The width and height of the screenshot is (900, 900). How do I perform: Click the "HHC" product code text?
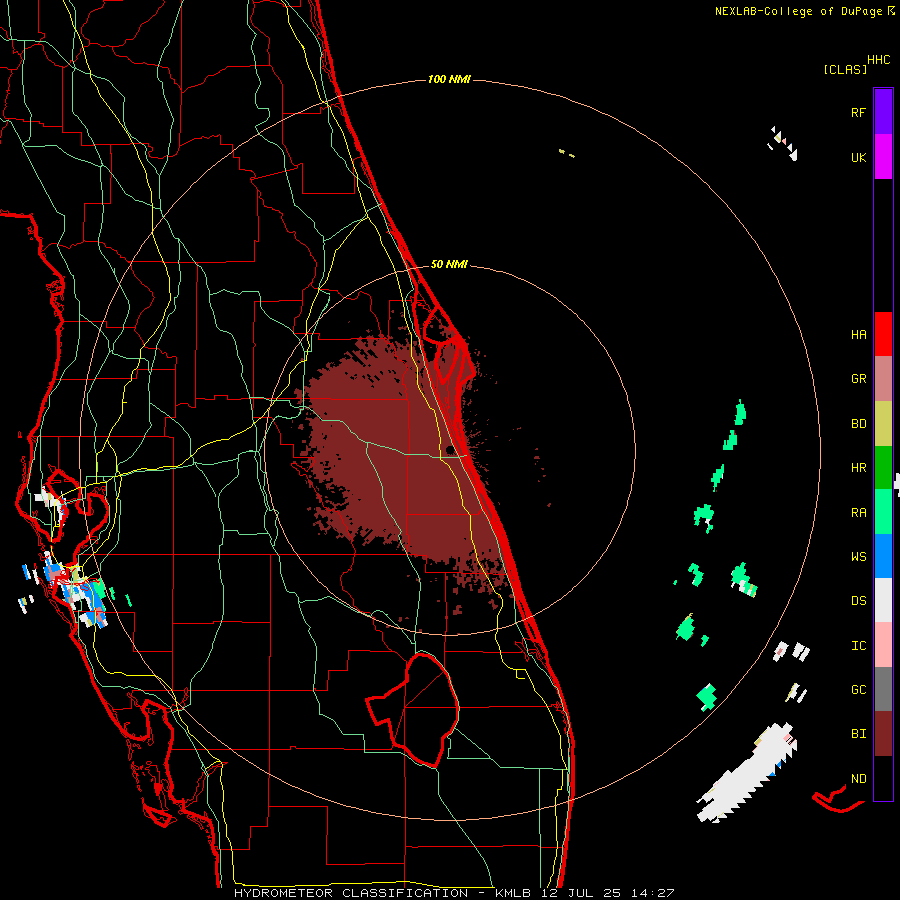tap(878, 60)
